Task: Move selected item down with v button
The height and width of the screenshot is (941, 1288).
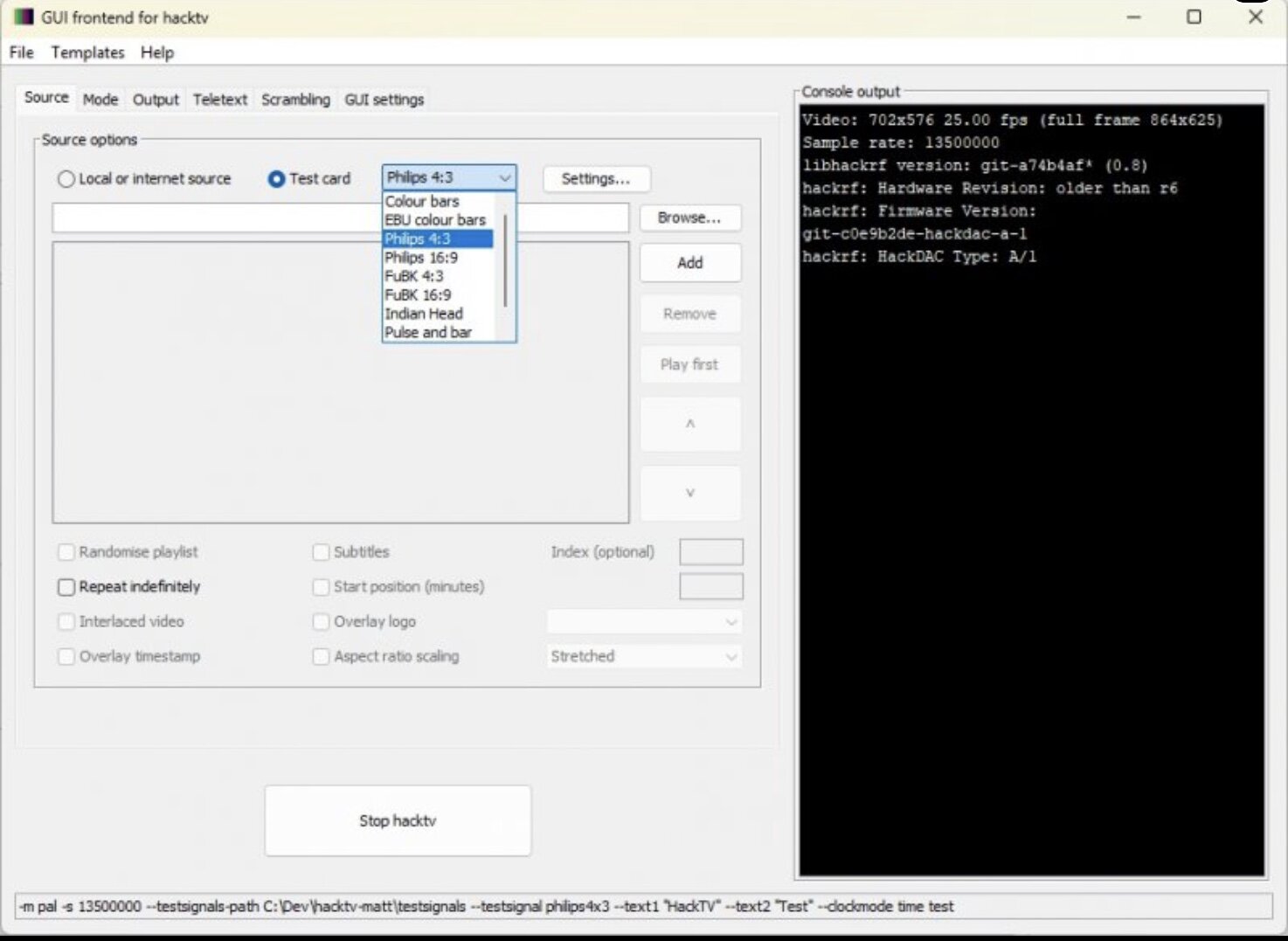Action: [x=690, y=493]
